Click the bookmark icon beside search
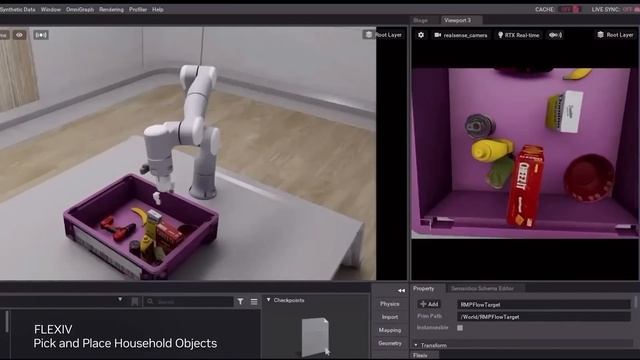The image size is (640, 360). click(x=135, y=302)
